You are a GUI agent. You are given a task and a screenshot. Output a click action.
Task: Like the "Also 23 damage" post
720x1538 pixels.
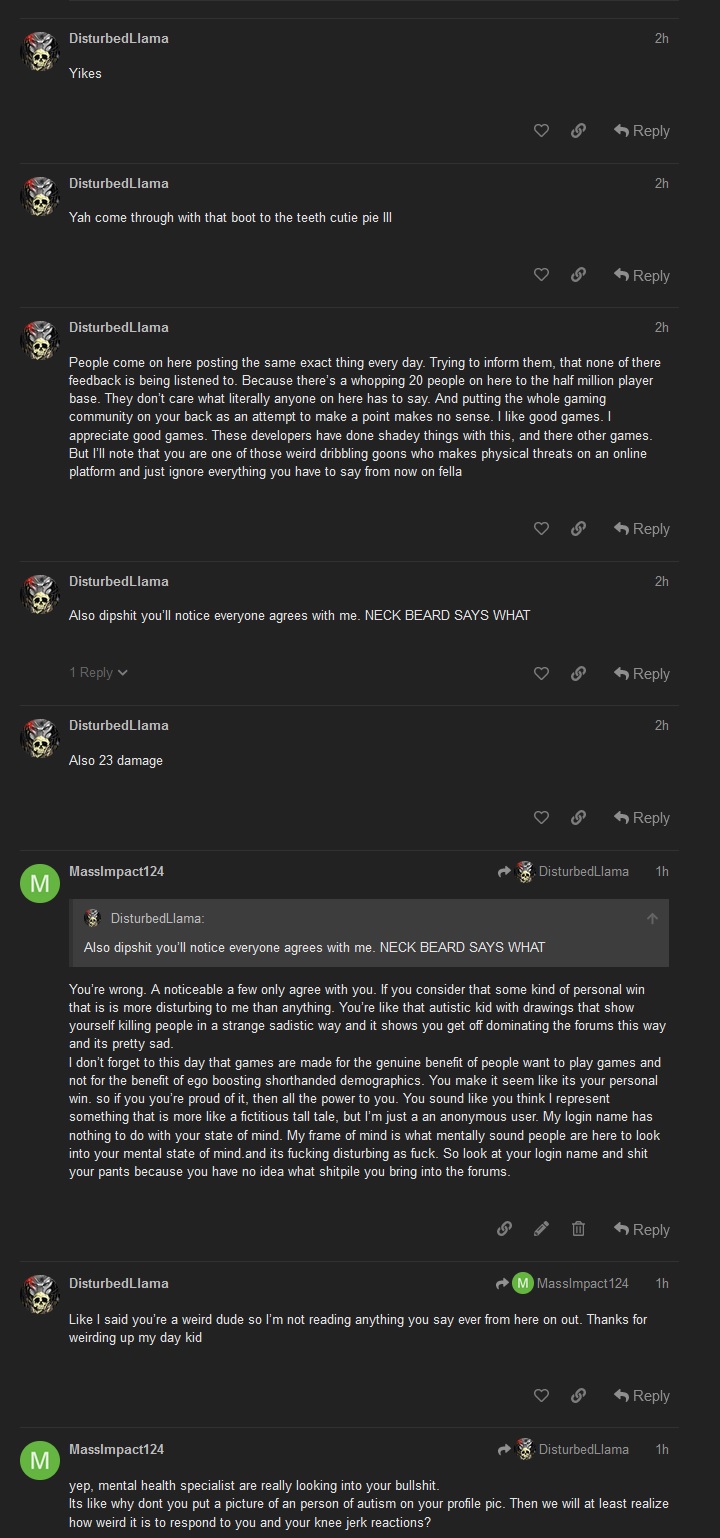(541, 818)
